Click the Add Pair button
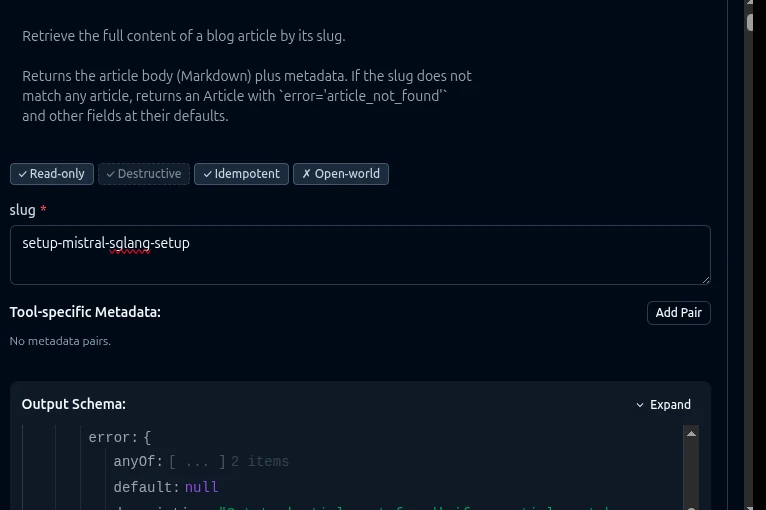 [x=679, y=313]
